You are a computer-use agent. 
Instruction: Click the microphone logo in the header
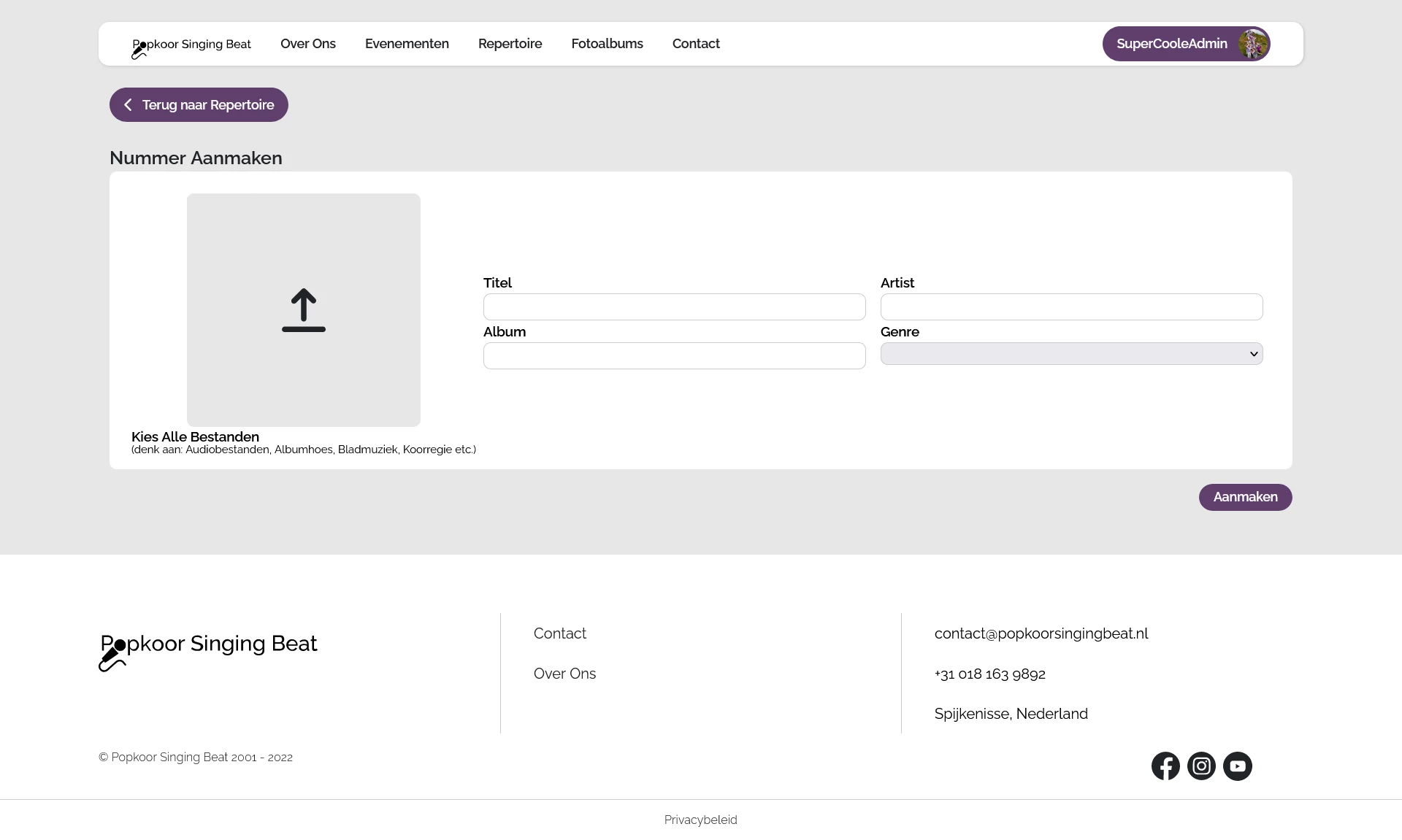(139, 50)
